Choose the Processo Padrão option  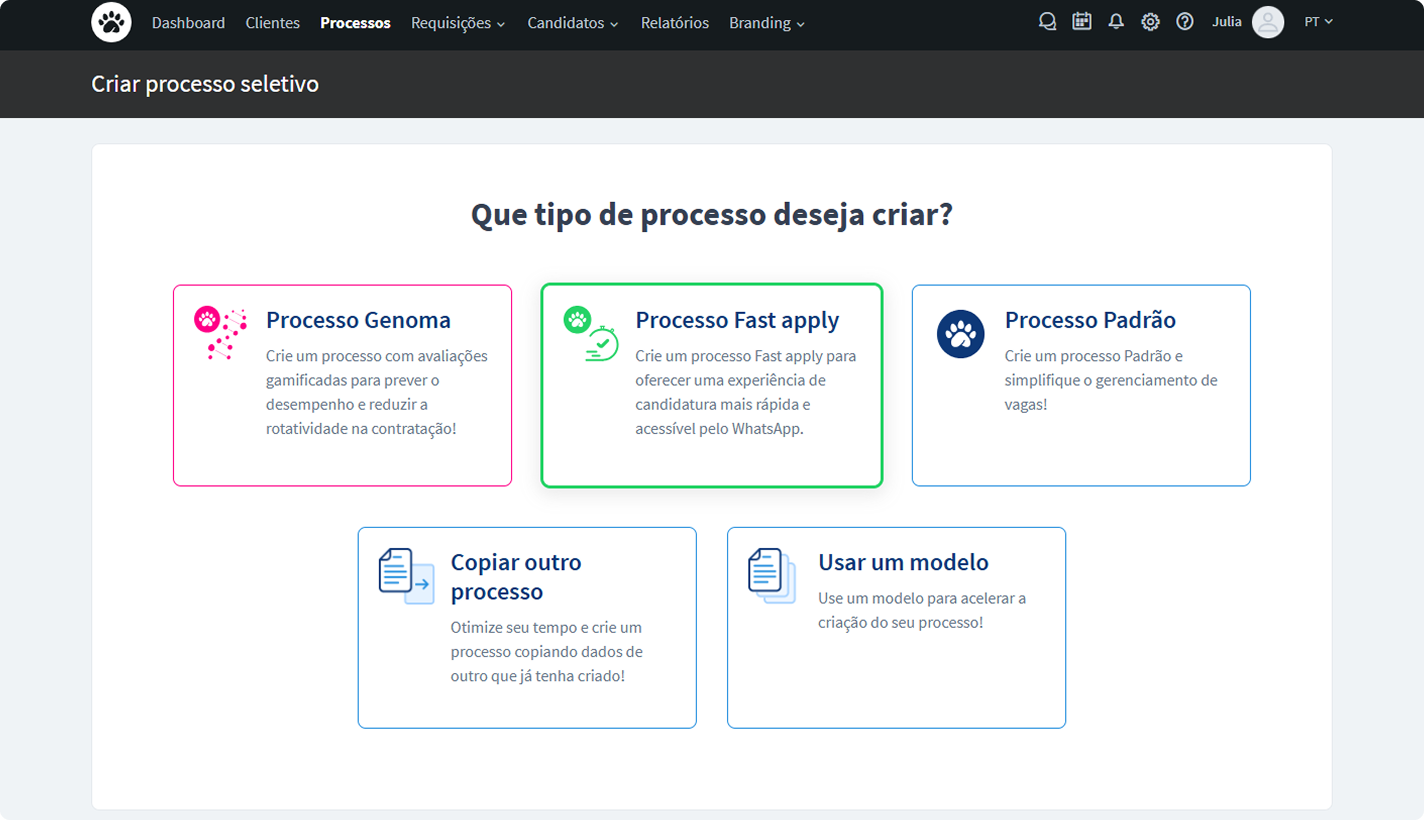(1080, 385)
